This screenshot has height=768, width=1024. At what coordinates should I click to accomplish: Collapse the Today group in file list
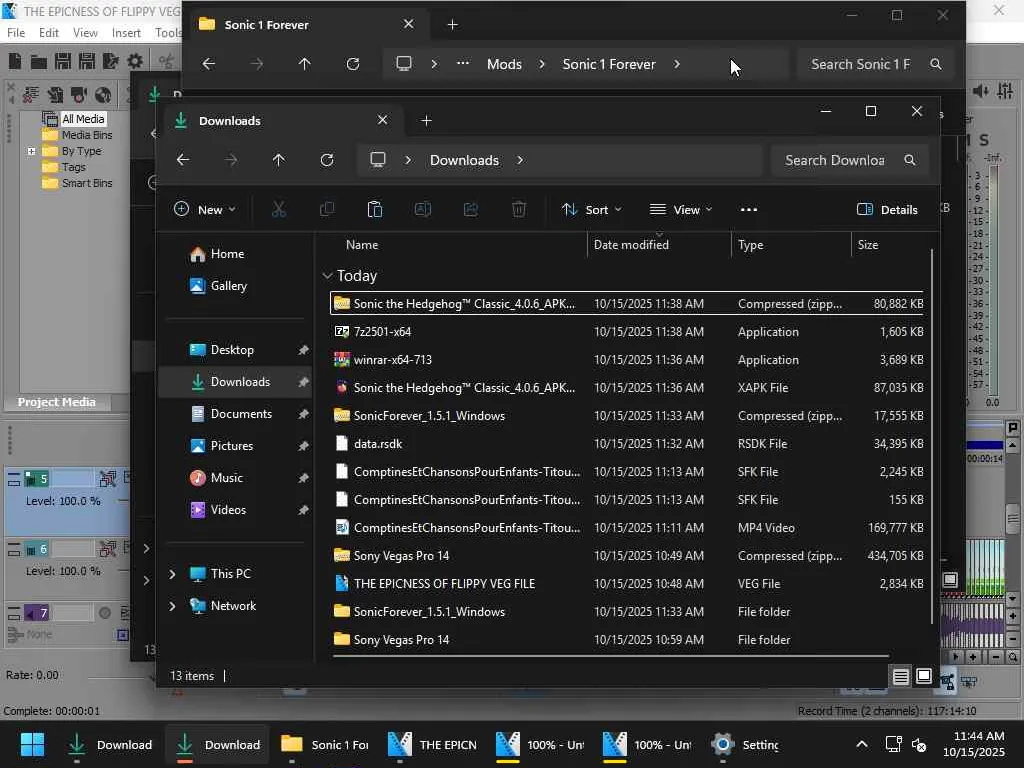point(327,276)
